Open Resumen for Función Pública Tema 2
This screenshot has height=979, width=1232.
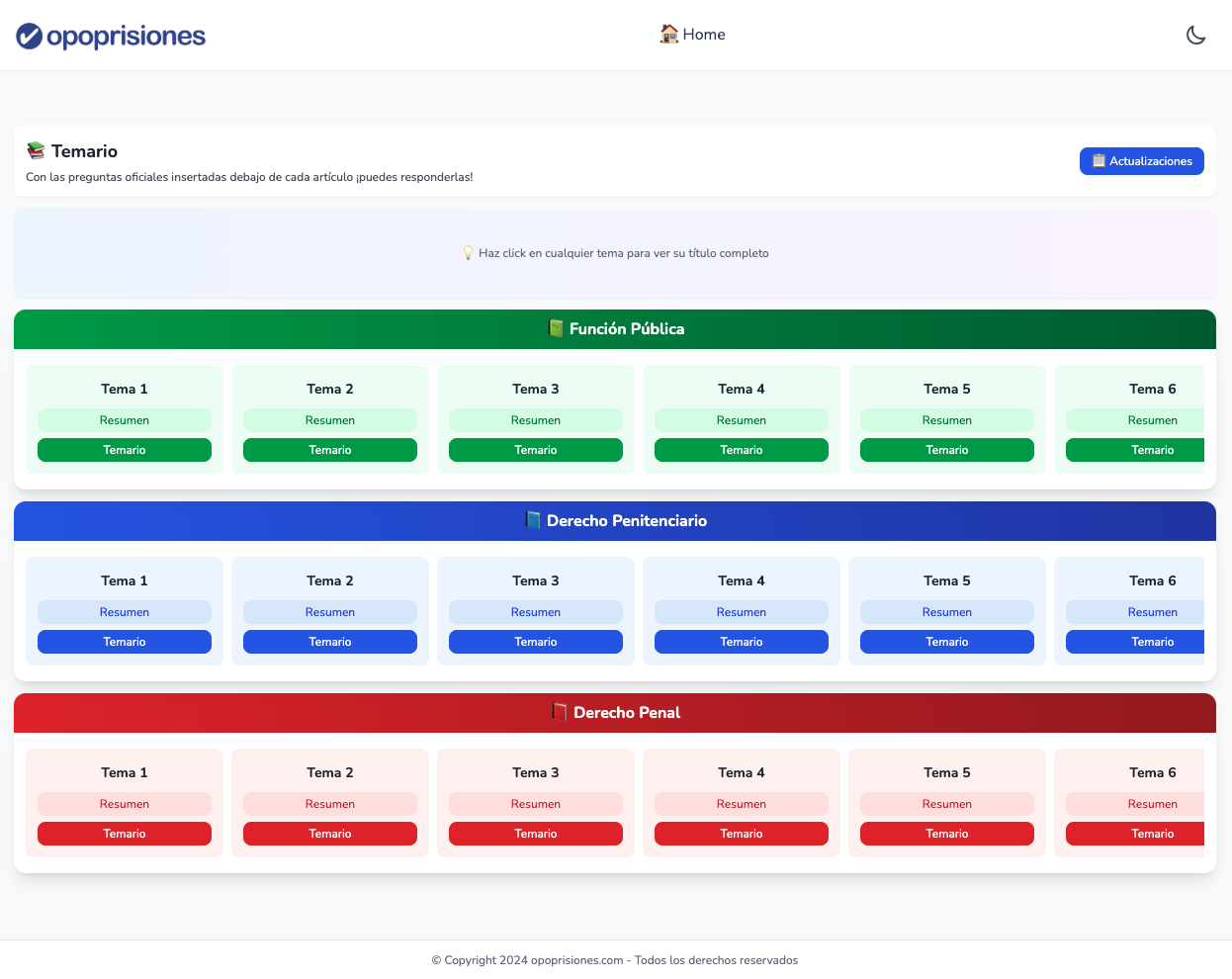pos(330,420)
